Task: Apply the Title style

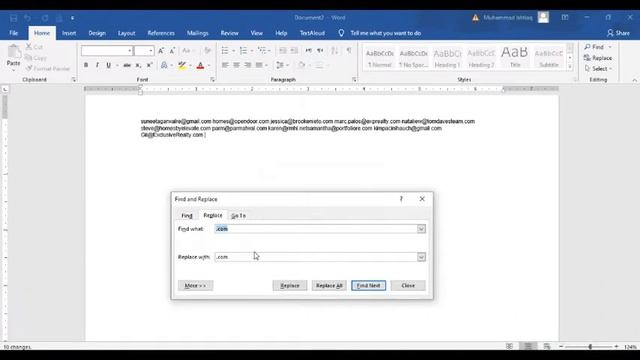Action: pyautogui.click(x=515, y=58)
